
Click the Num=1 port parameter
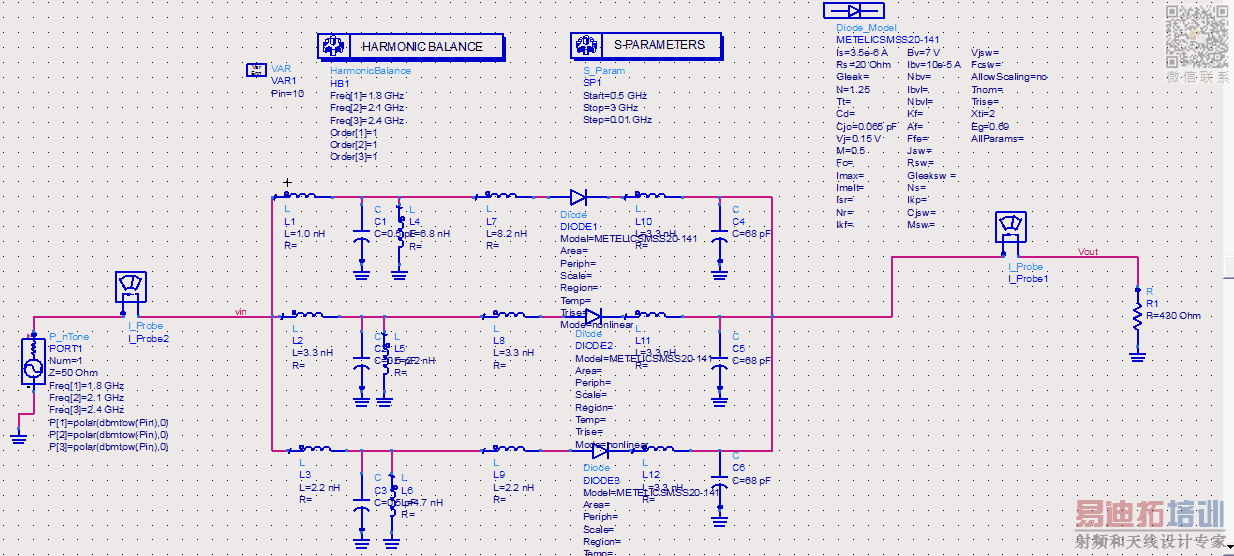coord(65,360)
